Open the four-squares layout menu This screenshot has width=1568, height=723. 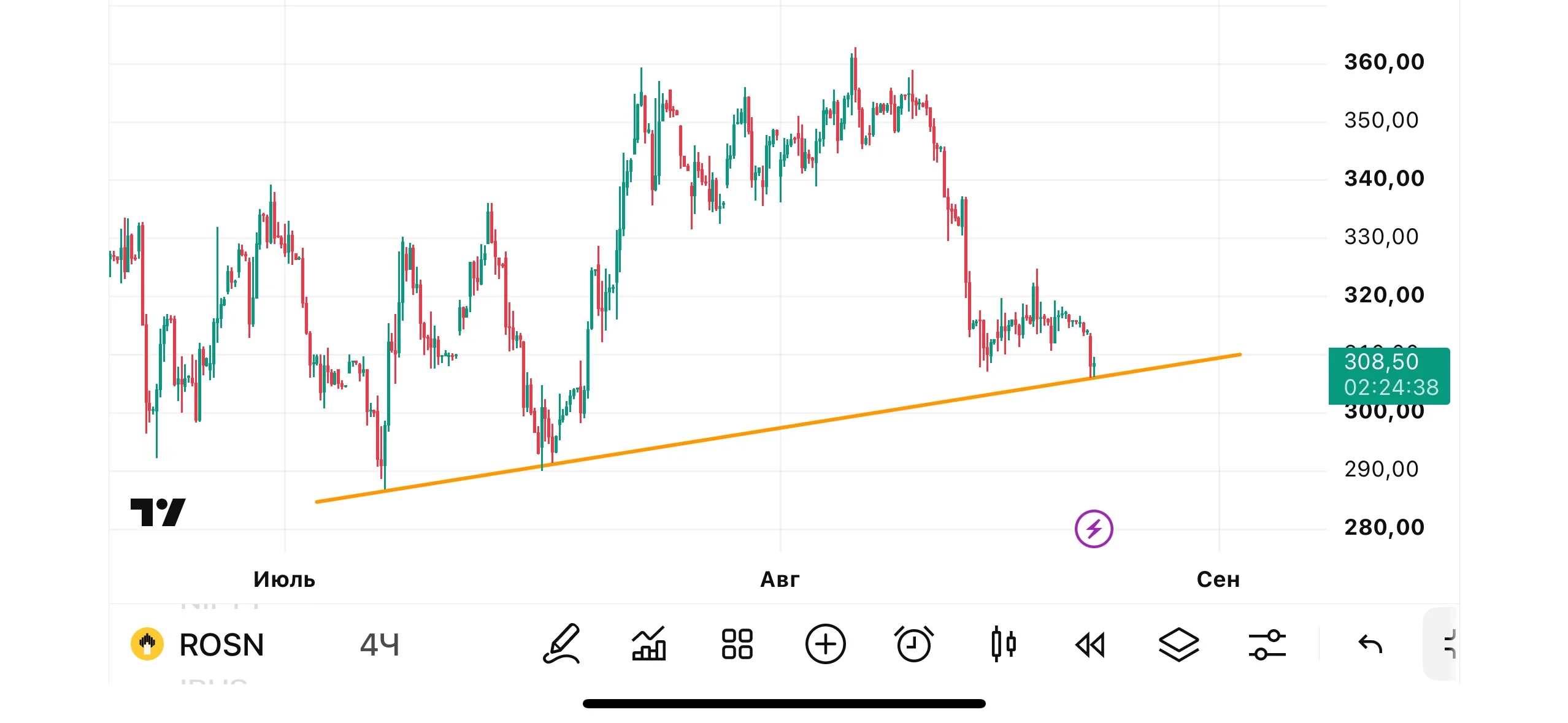tap(737, 645)
